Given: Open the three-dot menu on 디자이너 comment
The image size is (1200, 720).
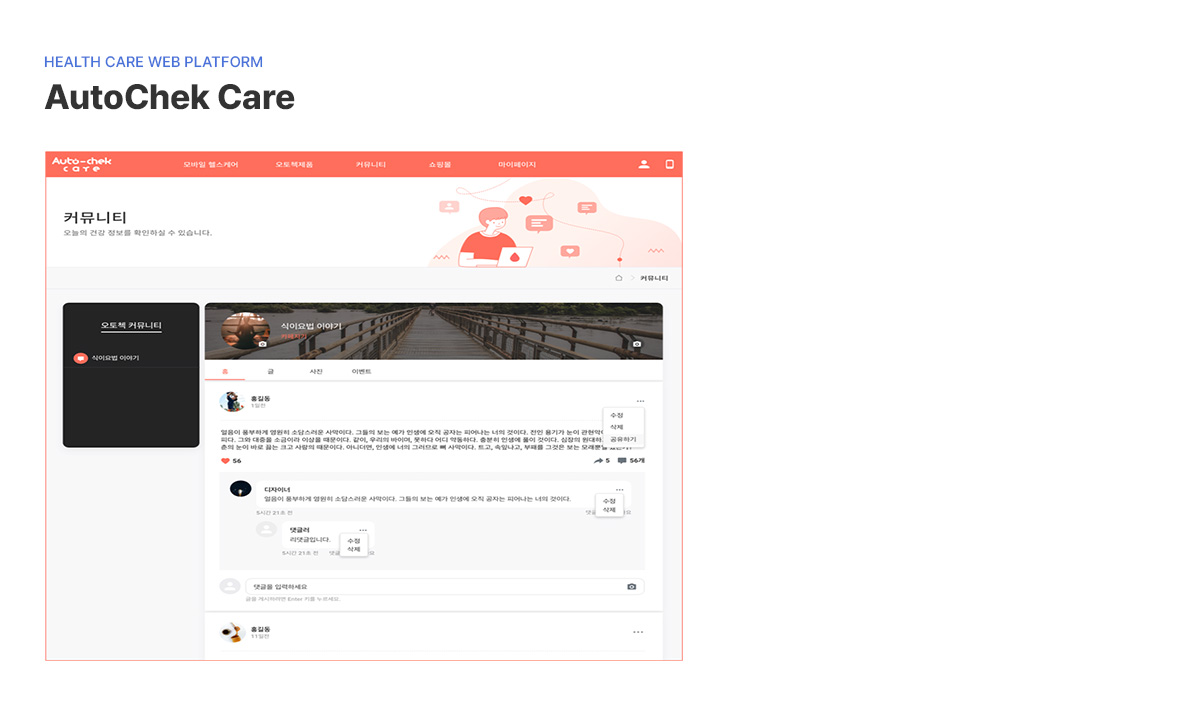Looking at the screenshot, I should (x=619, y=490).
